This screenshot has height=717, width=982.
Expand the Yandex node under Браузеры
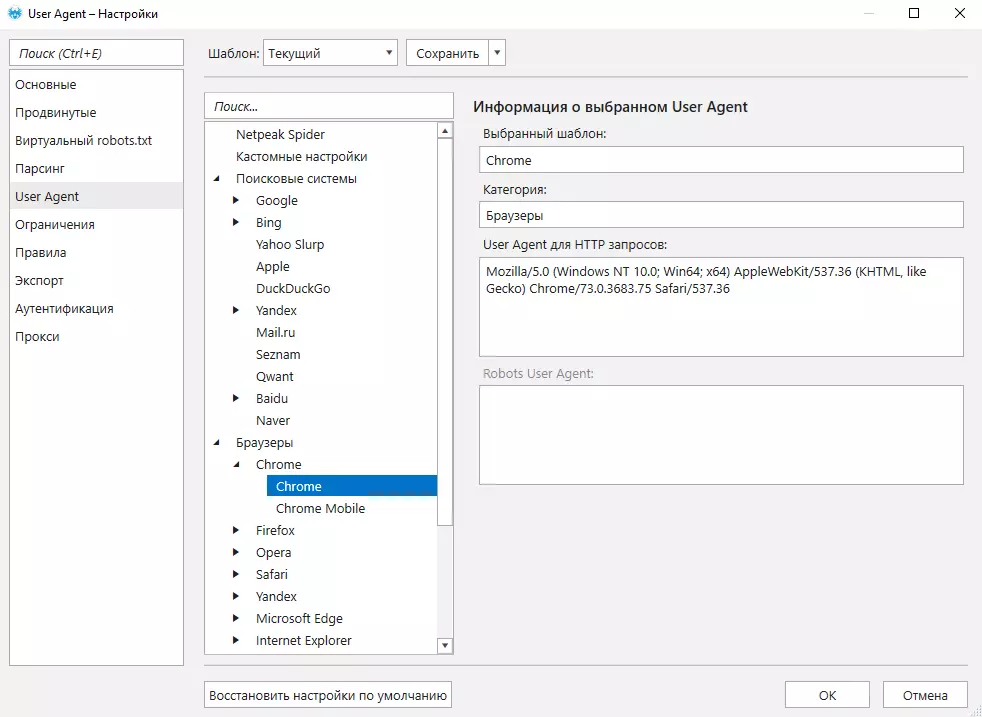(x=236, y=596)
